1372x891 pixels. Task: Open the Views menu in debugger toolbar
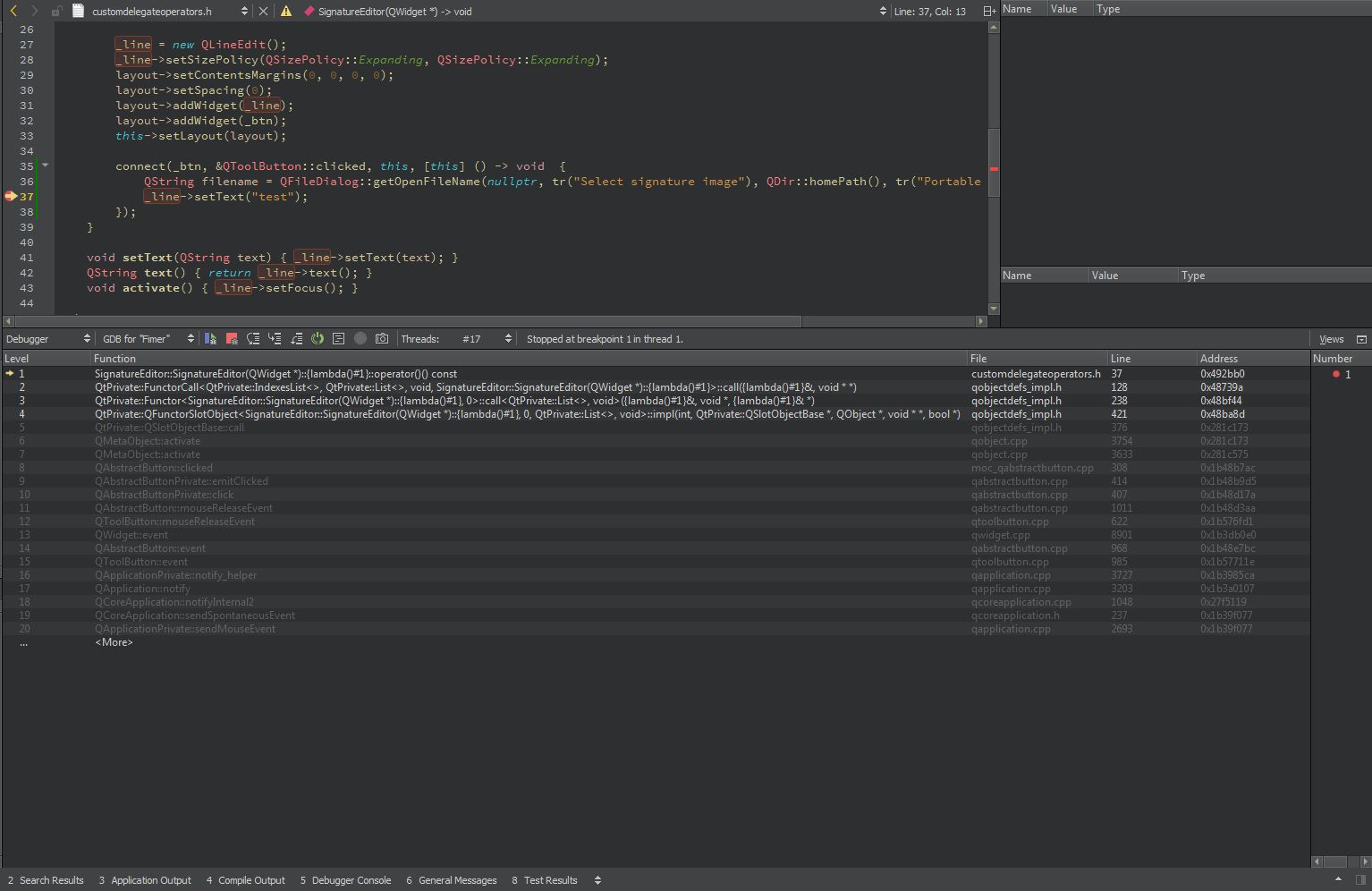(x=1331, y=339)
